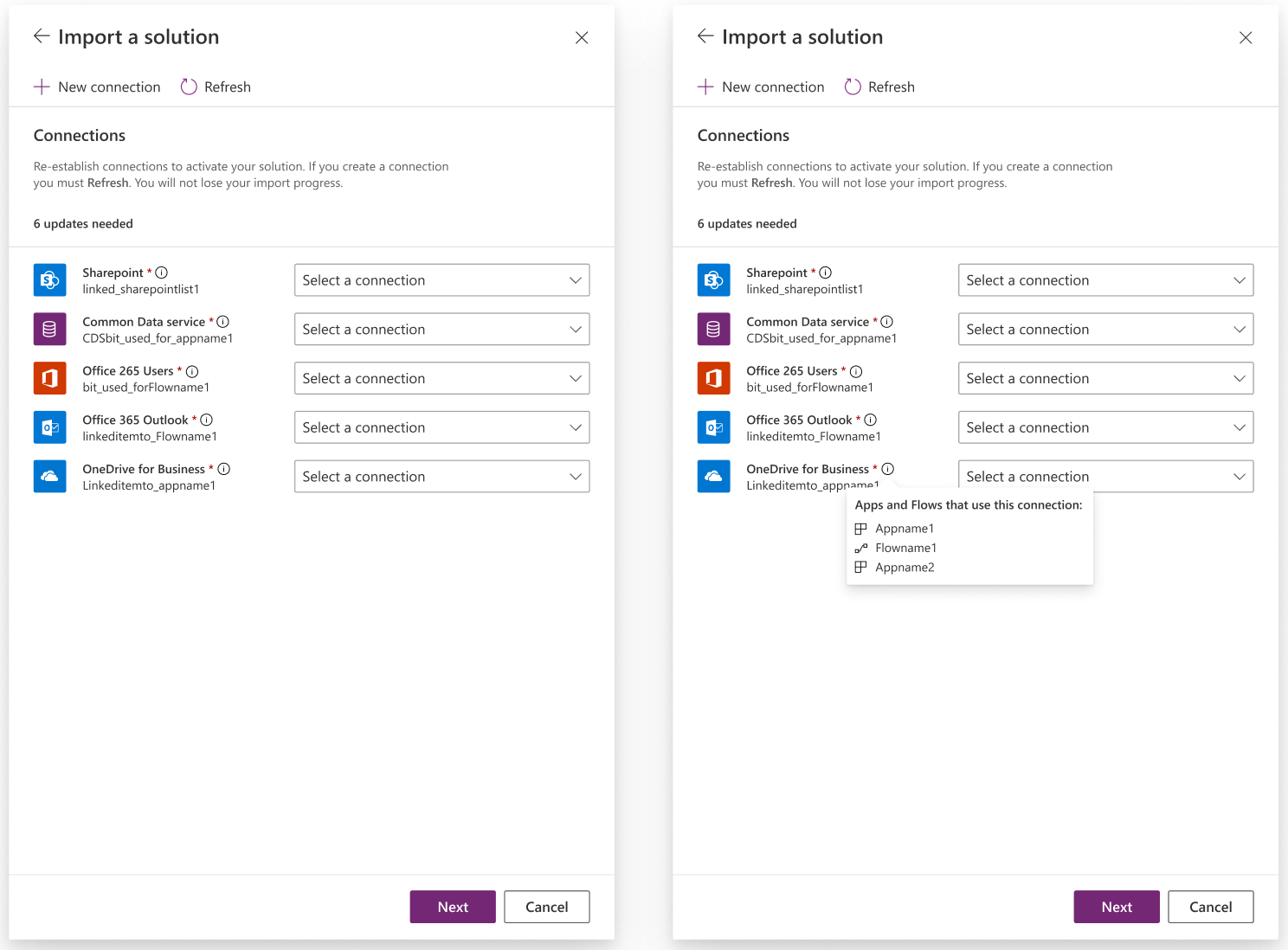Click OneDrive for Business icon in left panel
The image size is (1288, 950).
[x=50, y=477]
